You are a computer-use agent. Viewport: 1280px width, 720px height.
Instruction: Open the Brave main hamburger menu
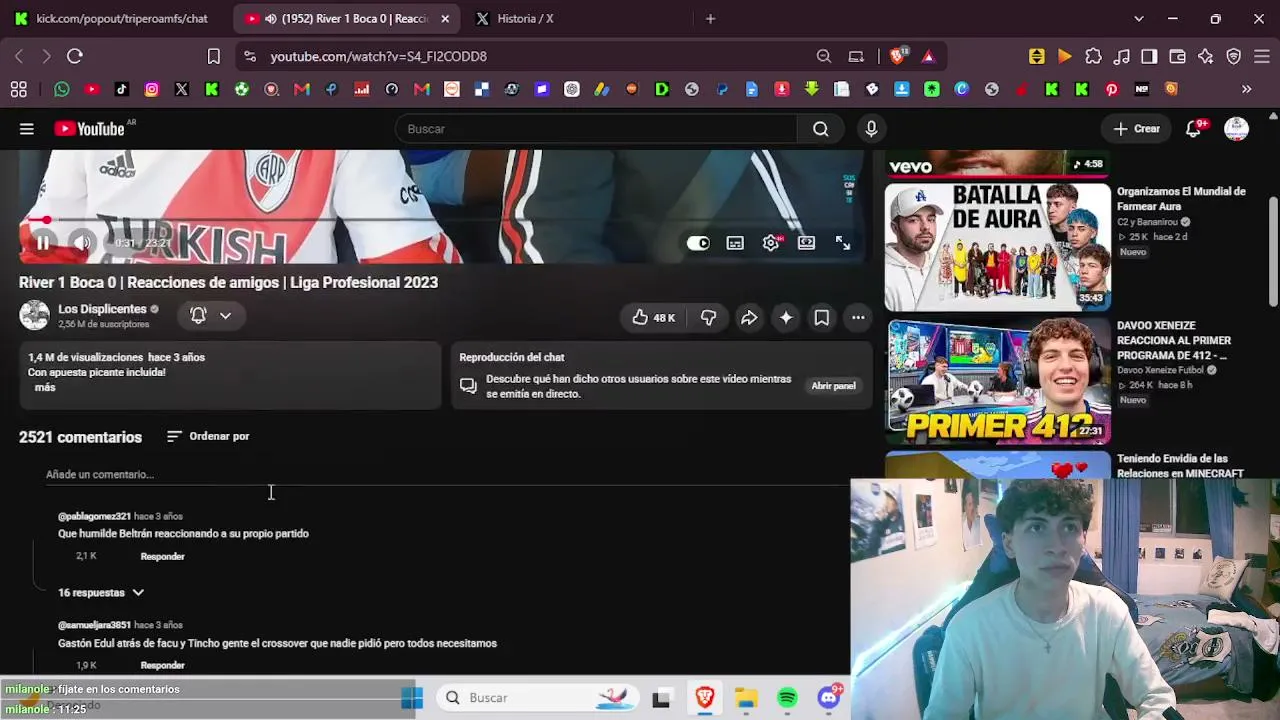click(x=1262, y=57)
